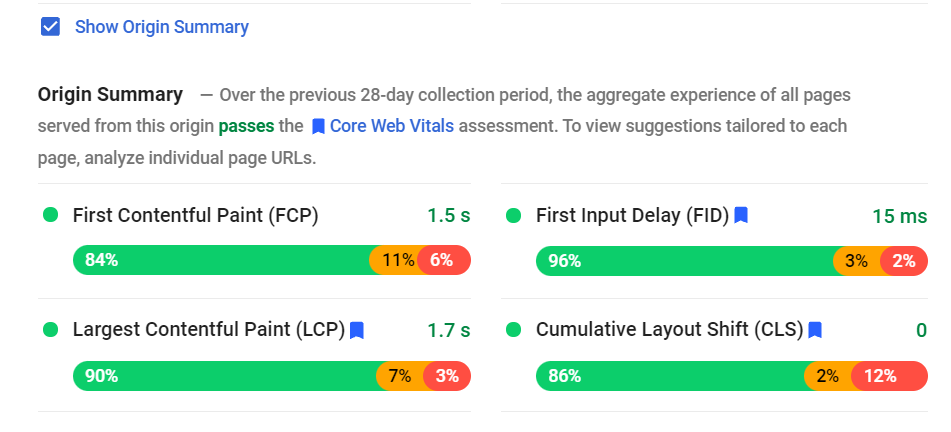The height and width of the screenshot is (432, 951).
Task: Click the green status dot for FCP
Action: 51,215
